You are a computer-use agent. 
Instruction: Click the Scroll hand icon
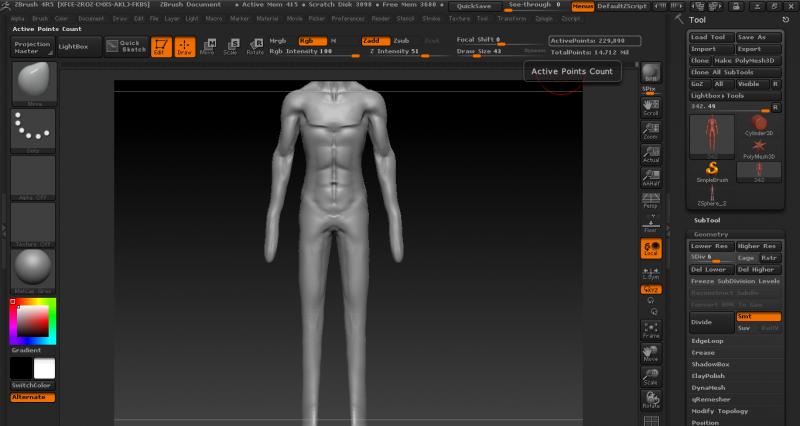651,109
